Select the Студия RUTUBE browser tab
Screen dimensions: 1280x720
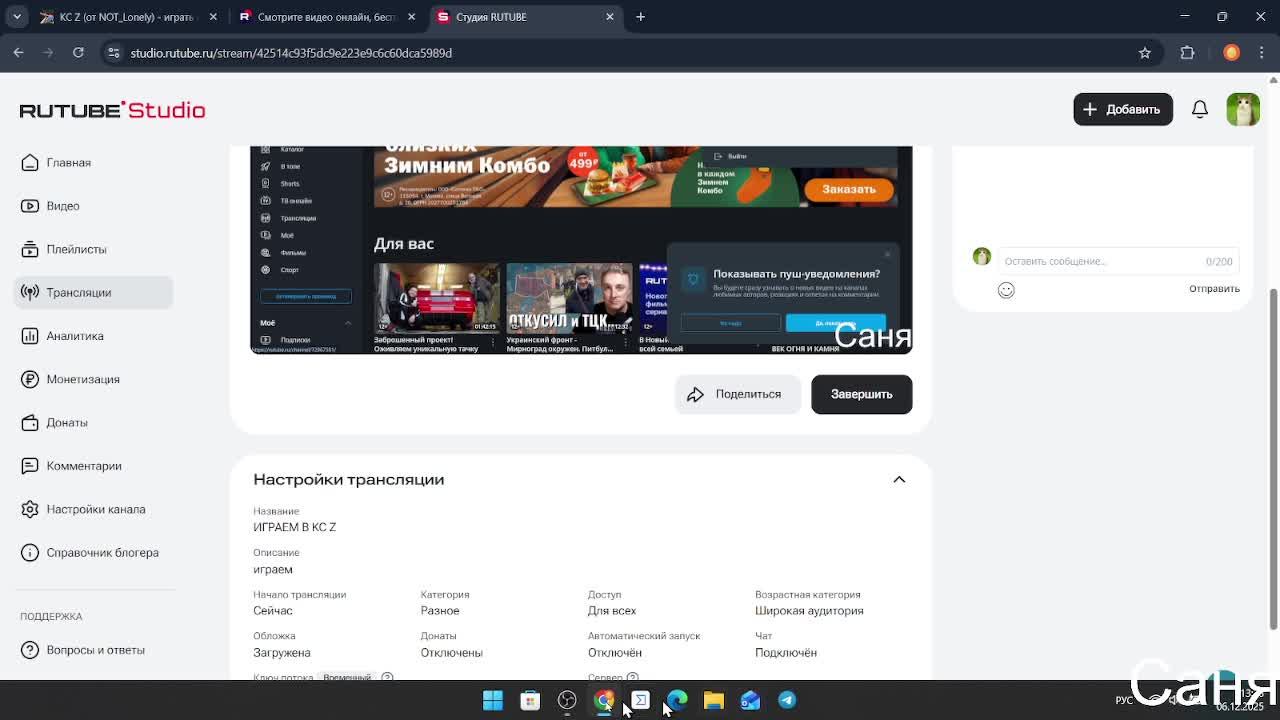(x=525, y=17)
